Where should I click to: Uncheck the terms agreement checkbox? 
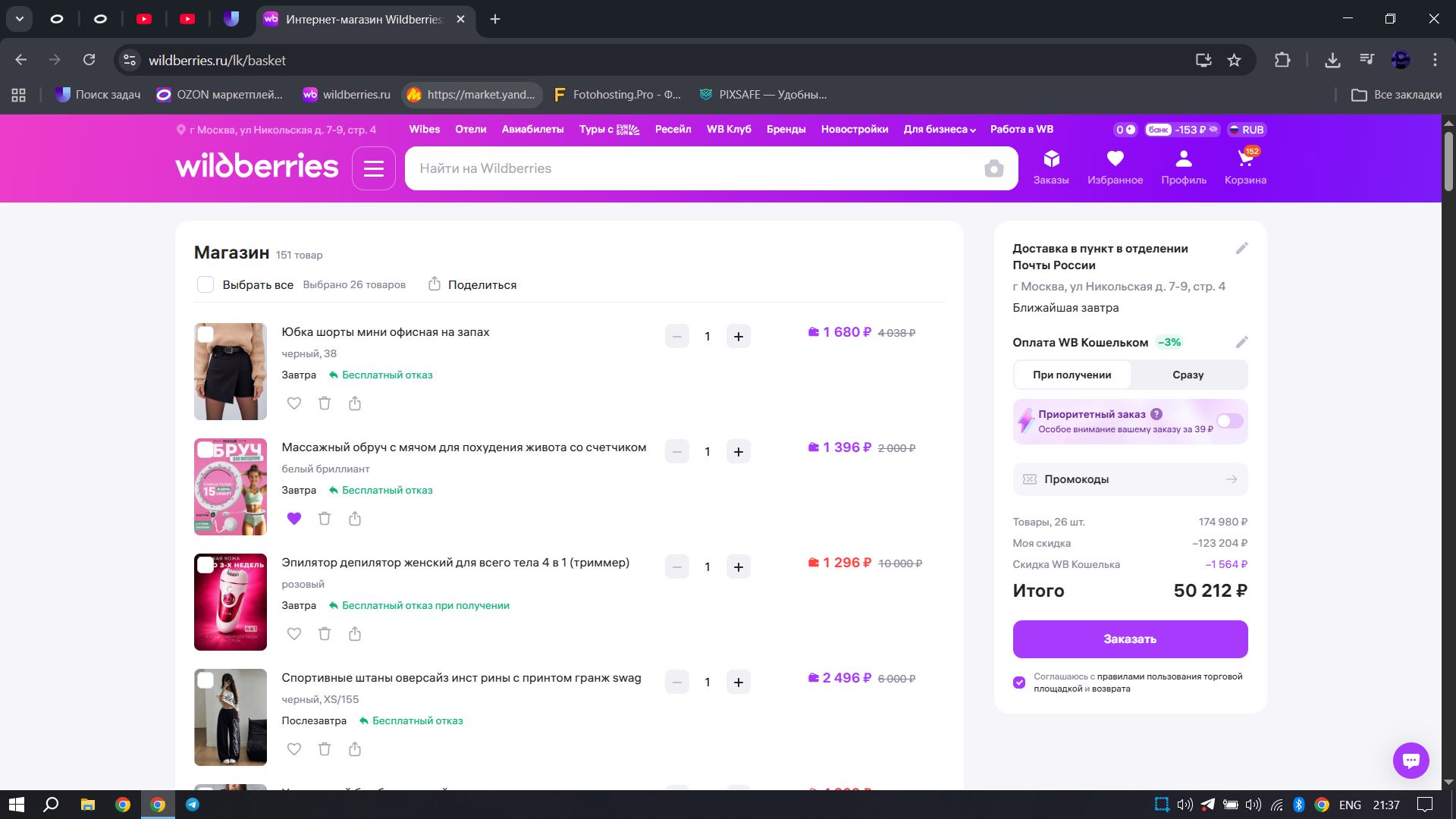[x=1019, y=682]
